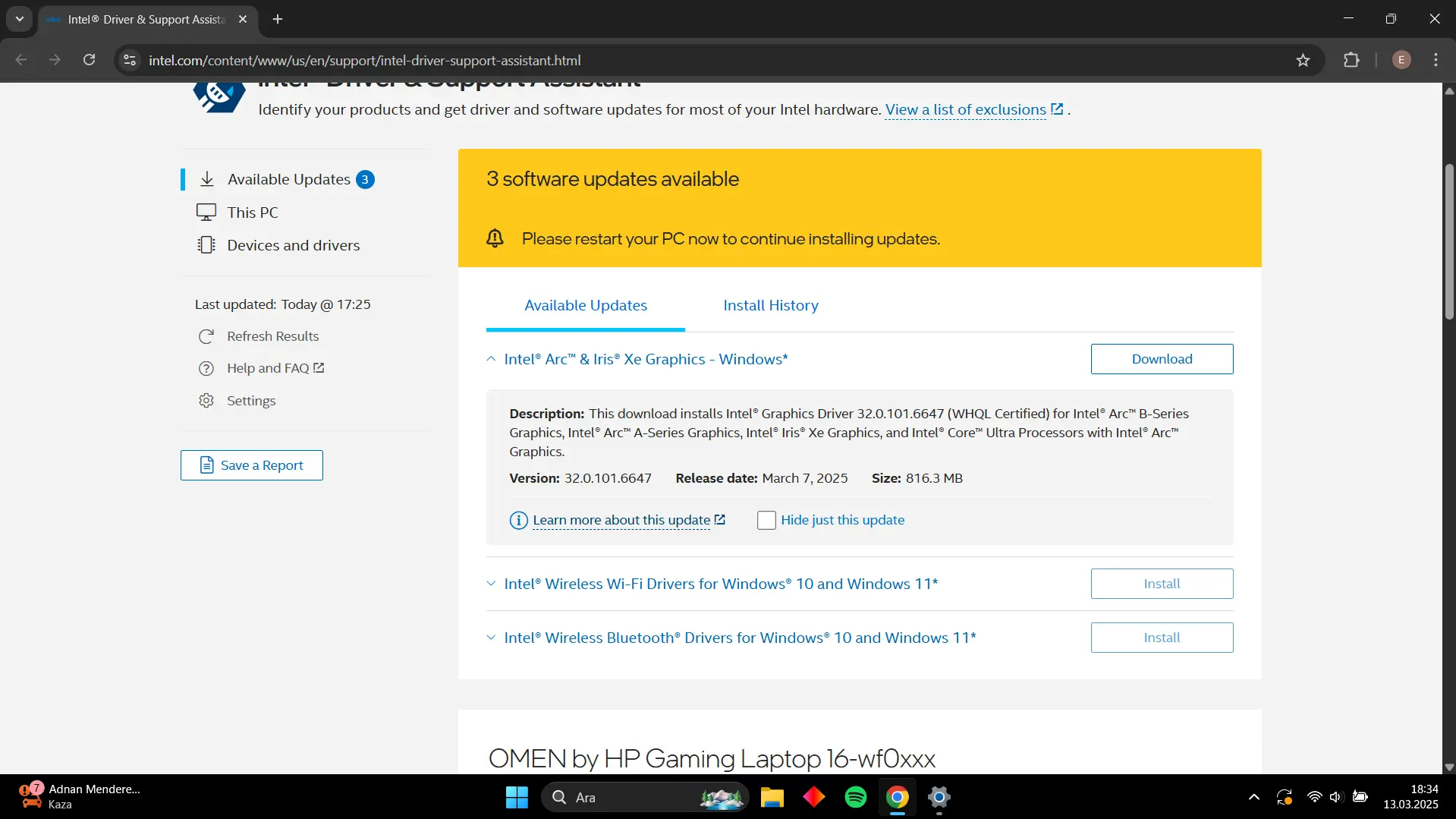Install the Wireless Wi-Fi drivers

1162,584
